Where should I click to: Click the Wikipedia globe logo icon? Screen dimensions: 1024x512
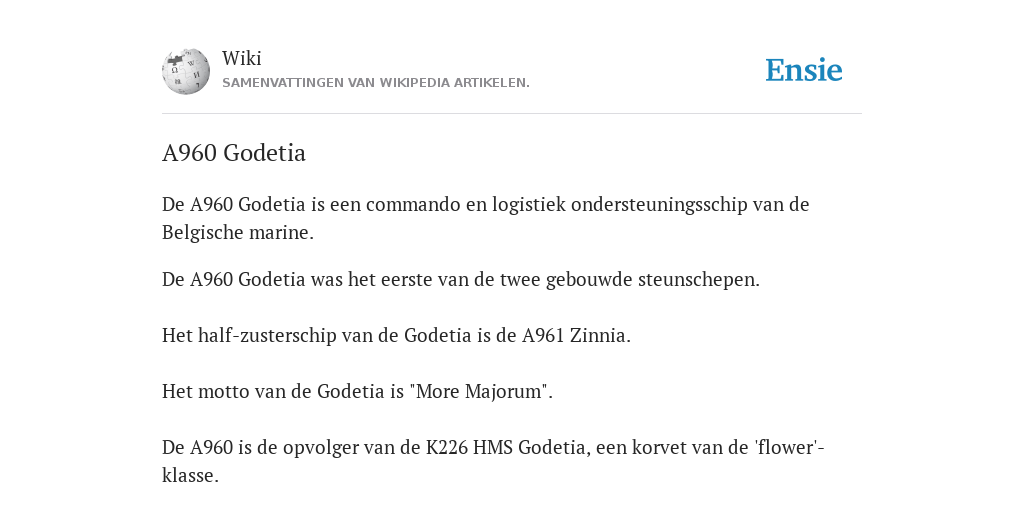(x=186, y=71)
